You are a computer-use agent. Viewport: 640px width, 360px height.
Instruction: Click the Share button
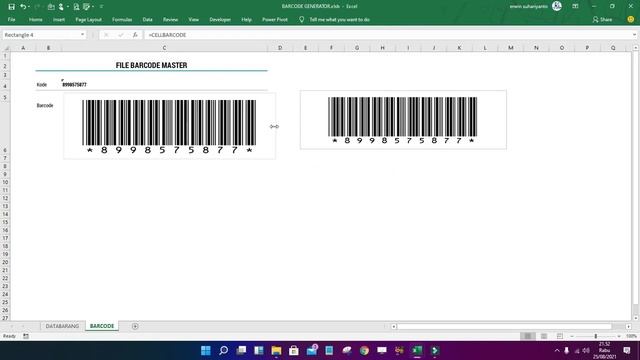coord(602,19)
